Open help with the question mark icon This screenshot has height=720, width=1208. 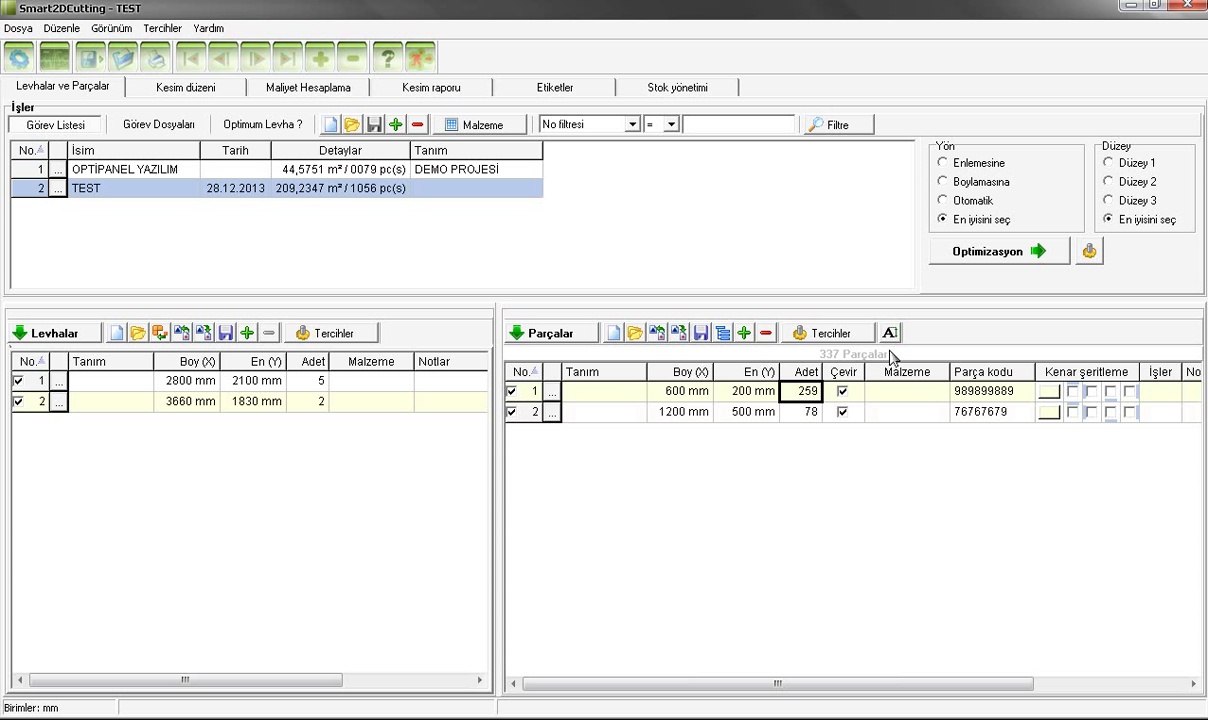387,57
